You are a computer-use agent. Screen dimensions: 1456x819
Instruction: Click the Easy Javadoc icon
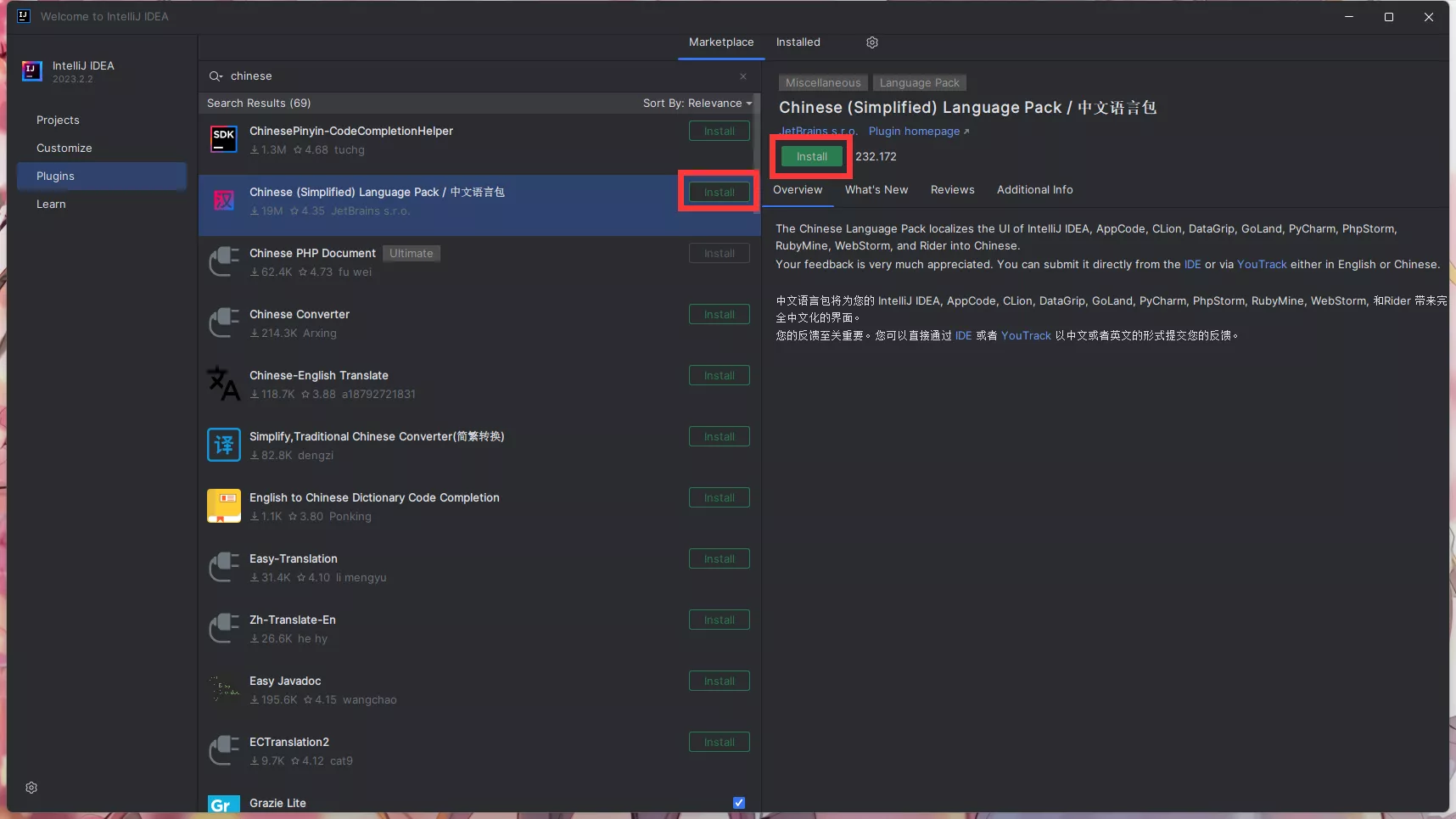[x=224, y=690]
